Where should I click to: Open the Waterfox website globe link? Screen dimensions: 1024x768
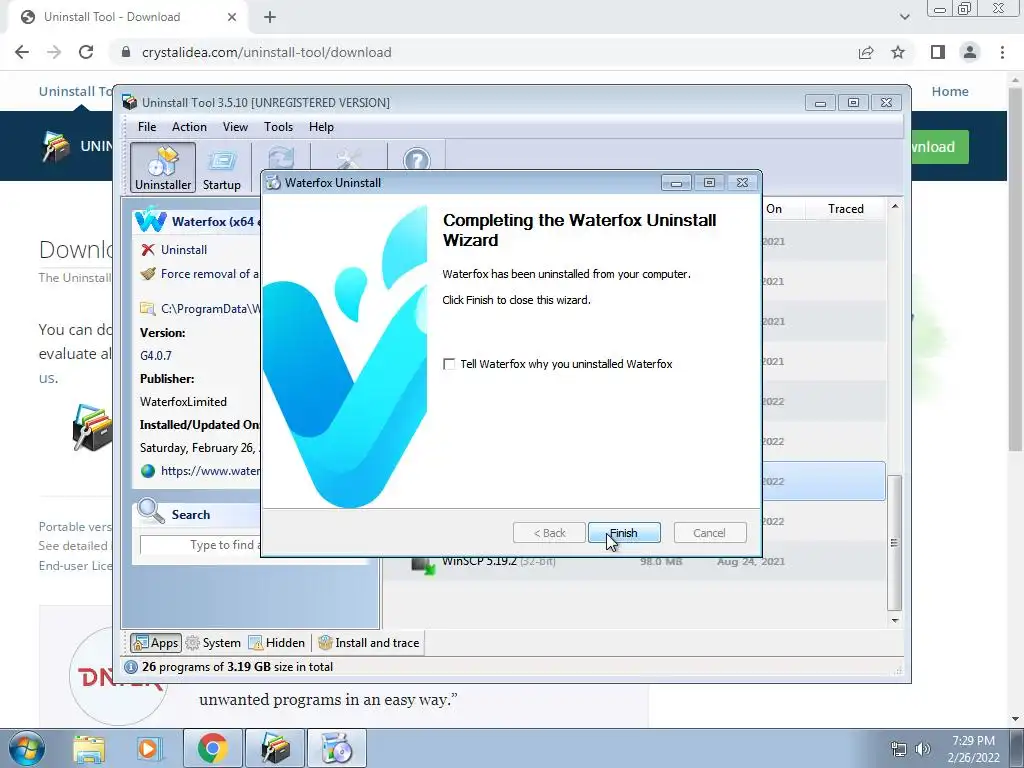tap(148, 471)
